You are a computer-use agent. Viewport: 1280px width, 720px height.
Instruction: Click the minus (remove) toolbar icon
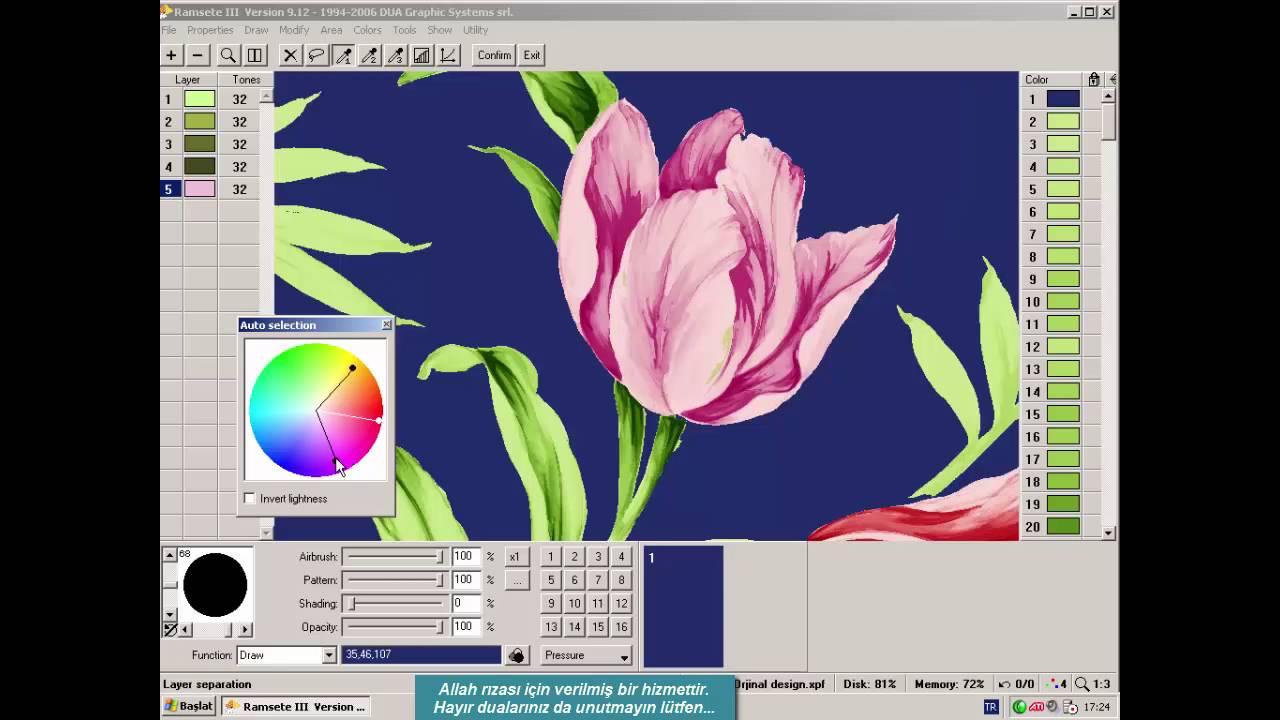point(197,56)
